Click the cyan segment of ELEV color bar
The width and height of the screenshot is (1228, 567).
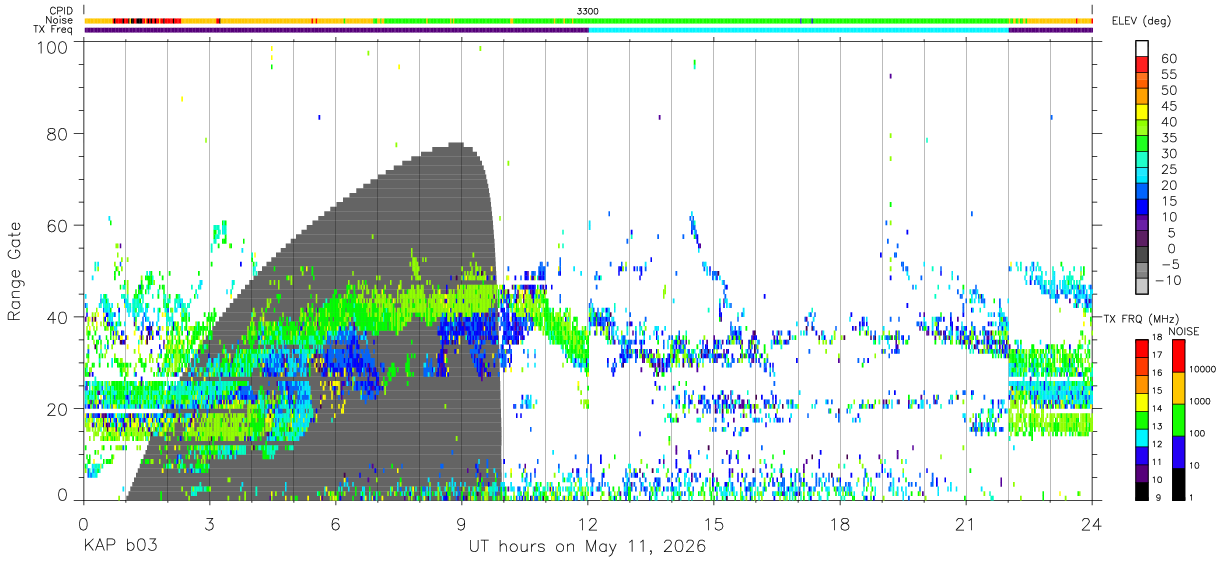click(1142, 176)
